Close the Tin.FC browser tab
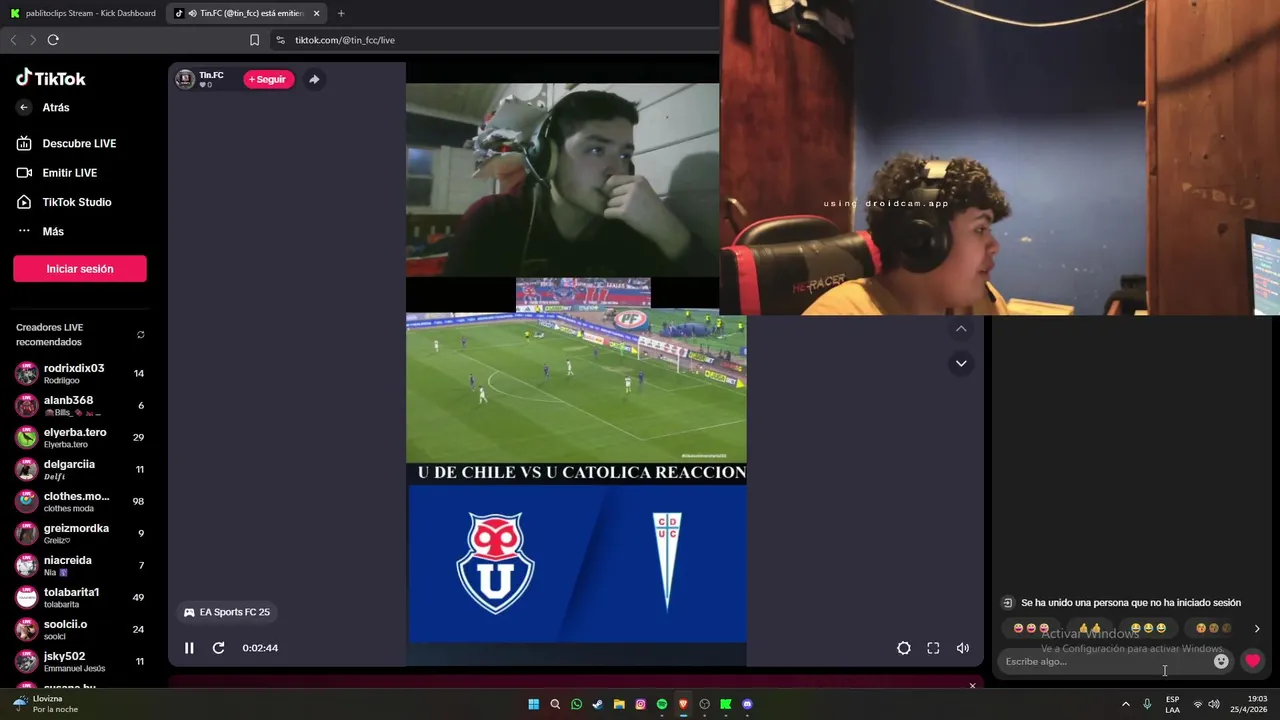1280x720 pixels. pos(317,13)
